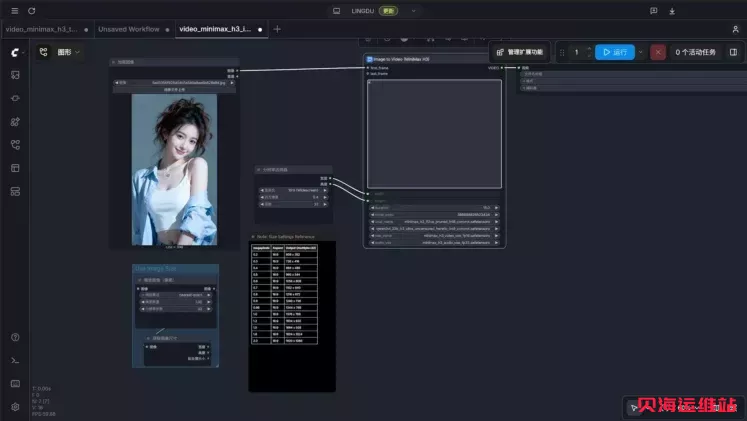Cancel current run with red X button
The image size is (747, 421).
[657, 52]
